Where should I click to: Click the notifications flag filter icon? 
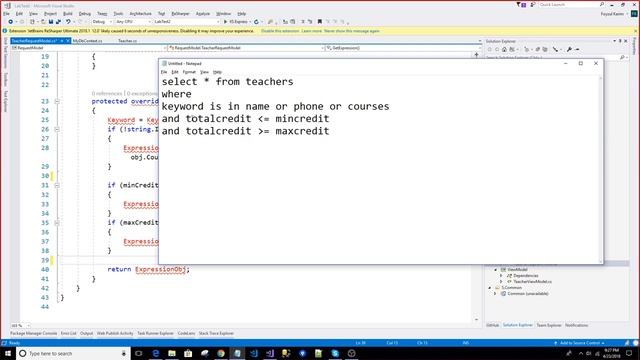coord(521,4)
